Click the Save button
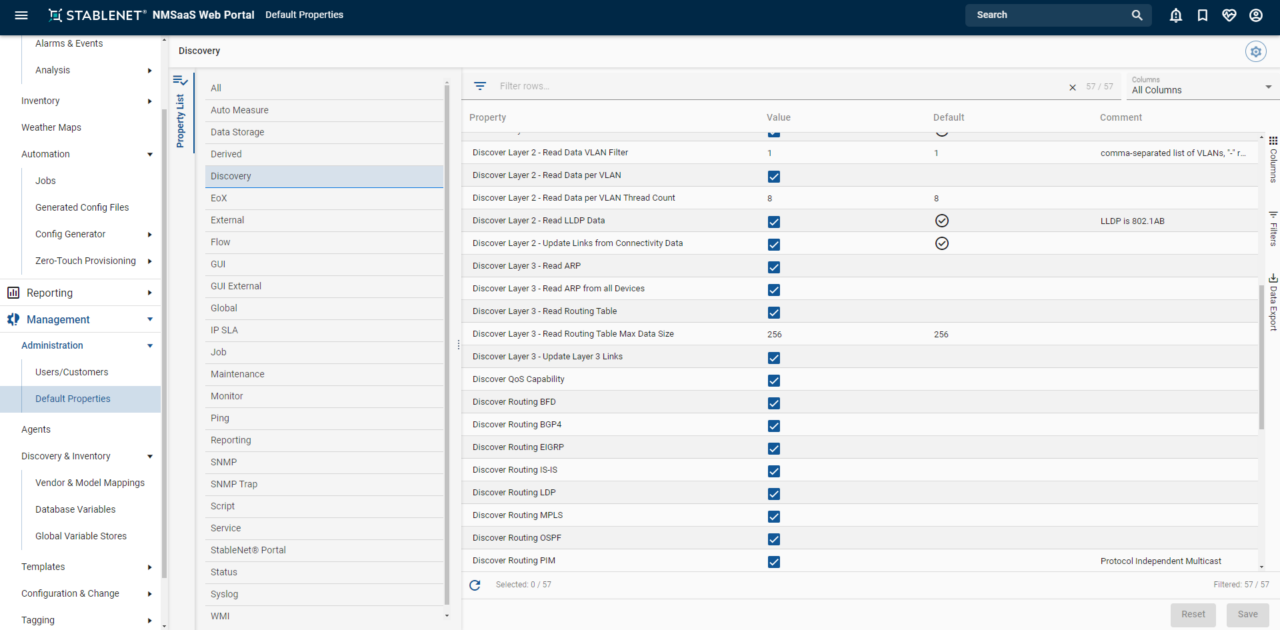This screenshot has width=1280, height=630. (x=1247, y=614)
